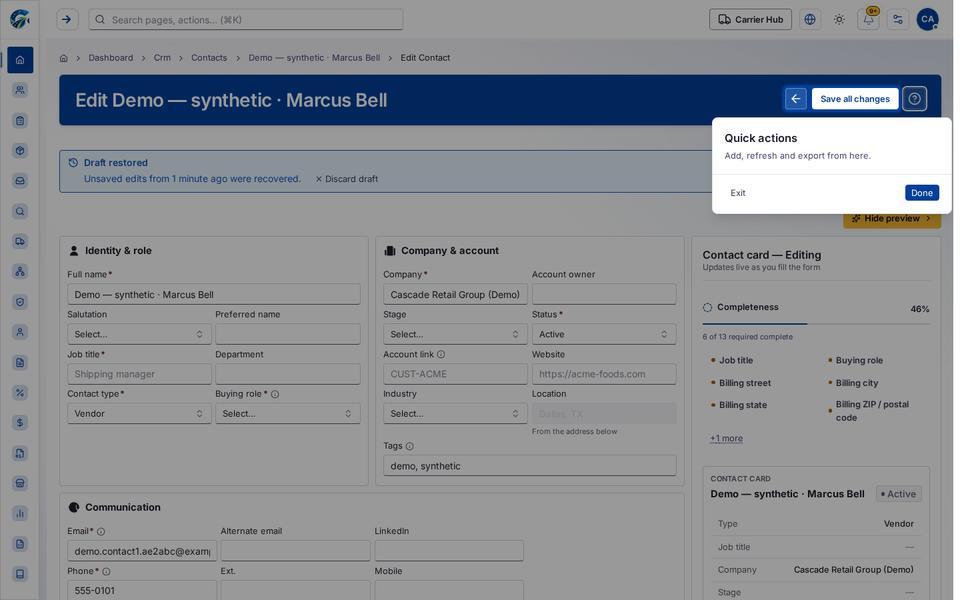Click the info icon beside Buying role
The image size is (960, 600).
pos(275,394)
